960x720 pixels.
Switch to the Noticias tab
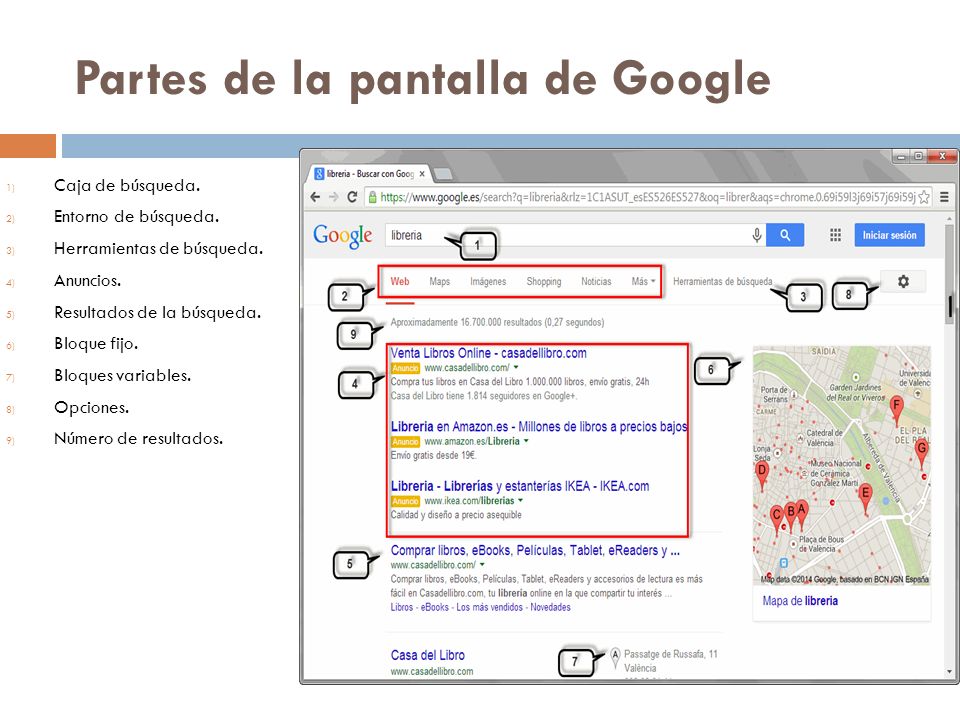pos(596,282)
